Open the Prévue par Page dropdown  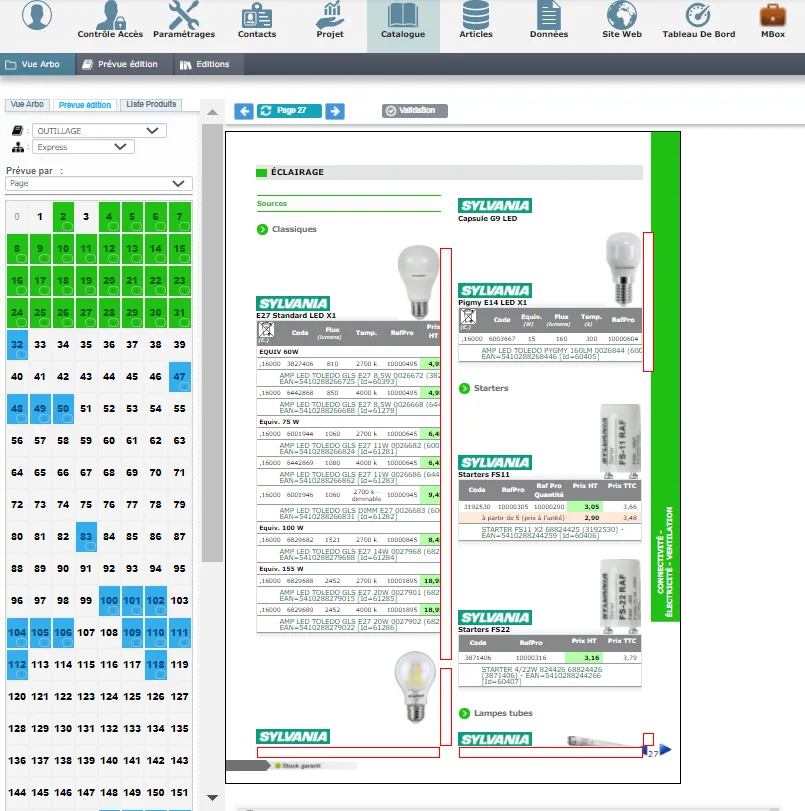tap(99, 184)
